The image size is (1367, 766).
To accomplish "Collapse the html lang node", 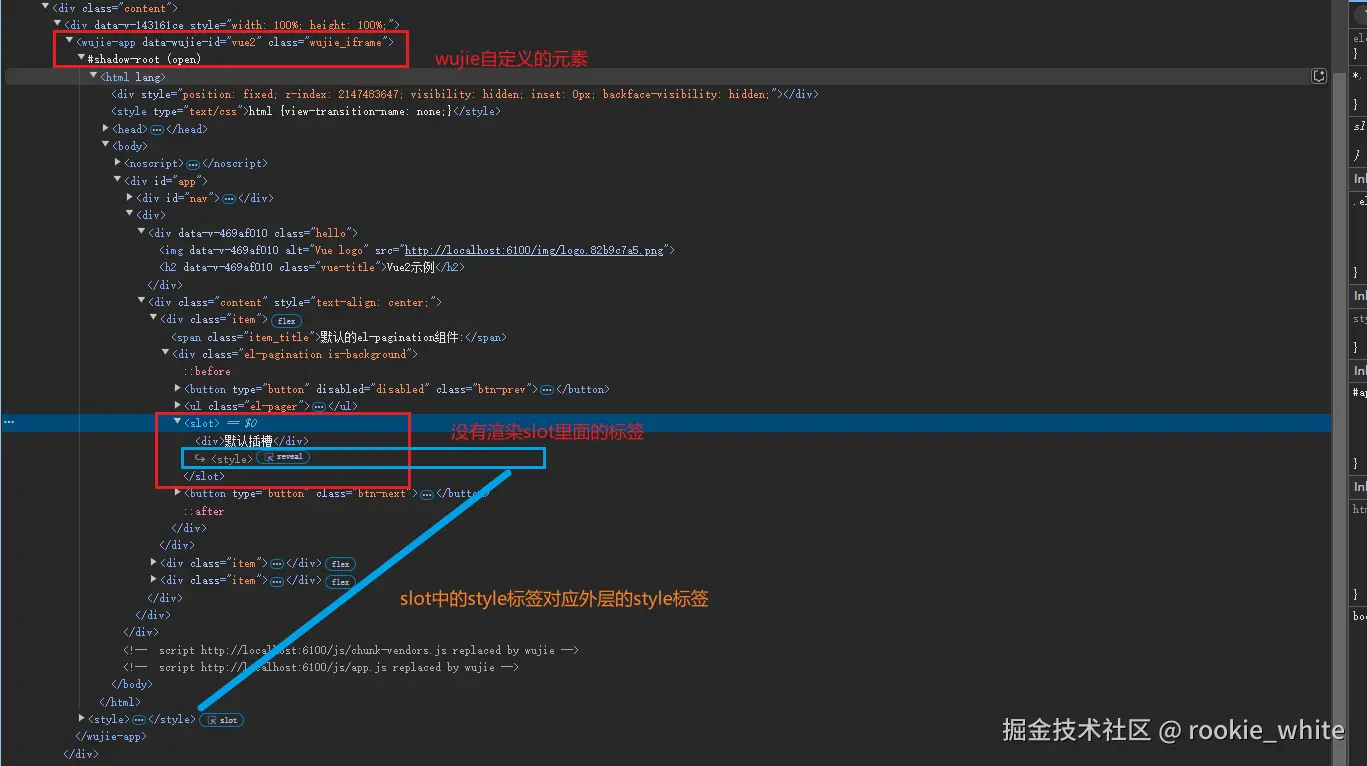I will tap(93, 76).
